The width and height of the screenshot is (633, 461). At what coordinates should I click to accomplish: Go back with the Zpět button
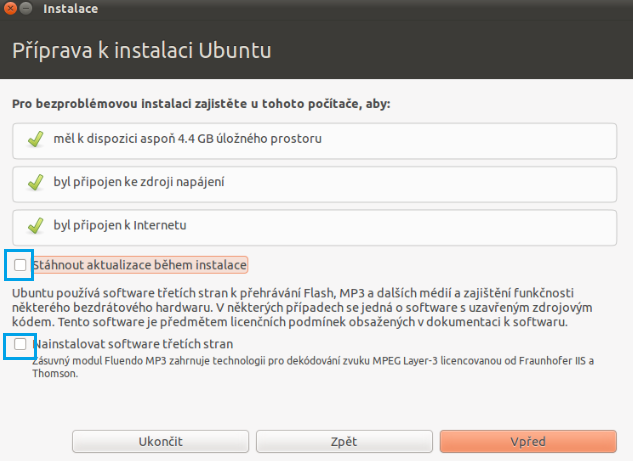pos(344,441)
